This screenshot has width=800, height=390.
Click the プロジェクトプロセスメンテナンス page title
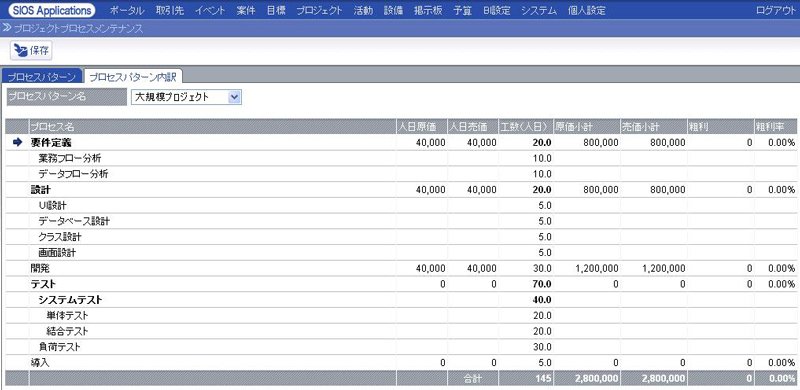coord(79,29)
